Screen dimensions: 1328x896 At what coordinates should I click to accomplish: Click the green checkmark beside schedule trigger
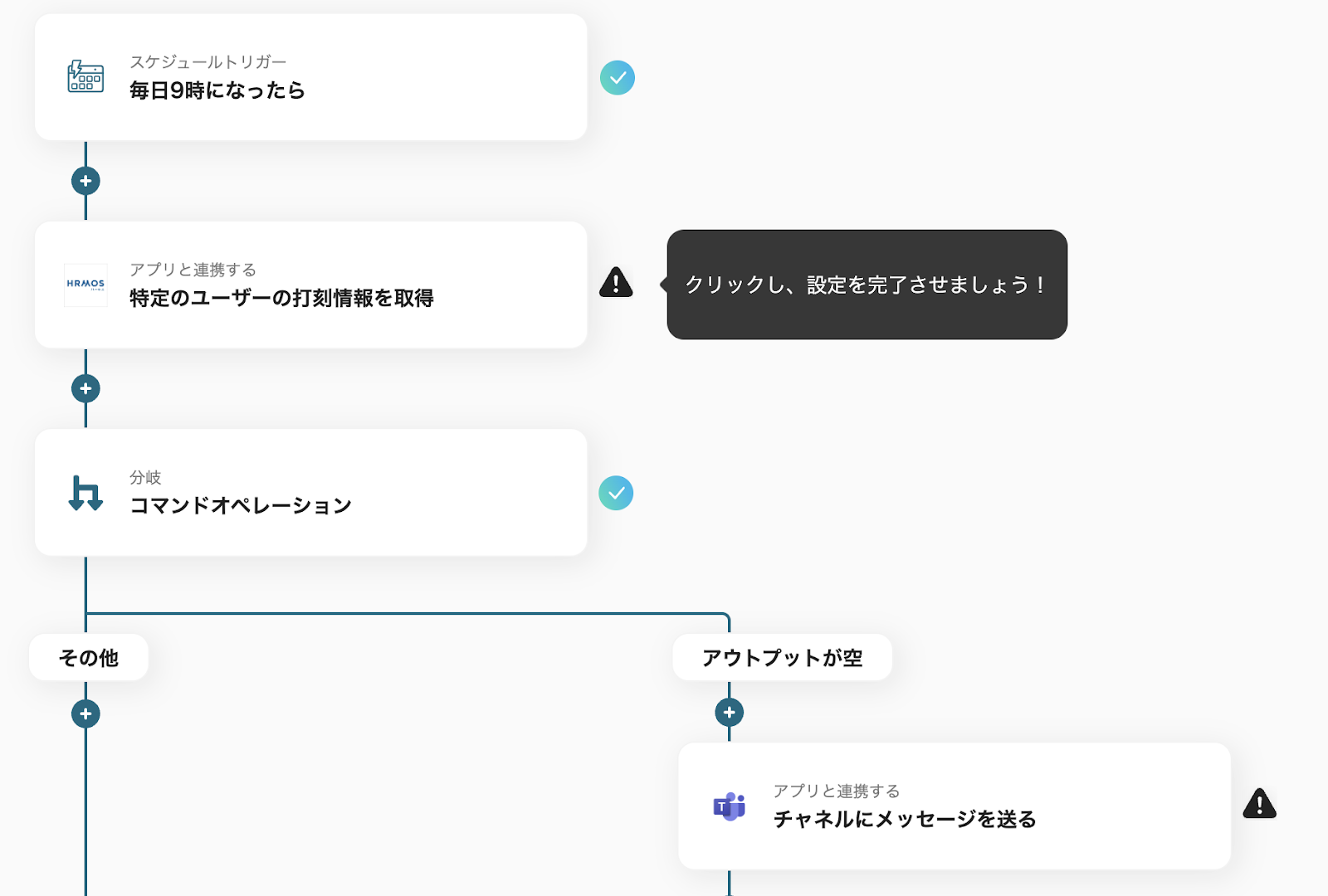[x=618, y=78]
